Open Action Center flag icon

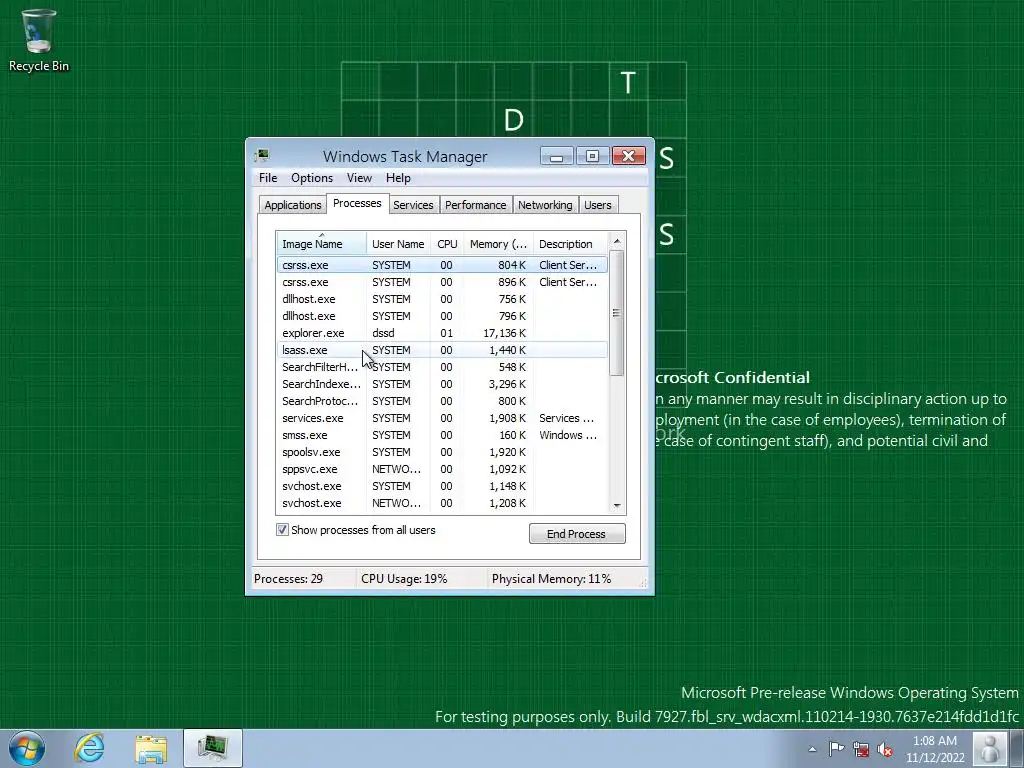[x=836, y=749]
